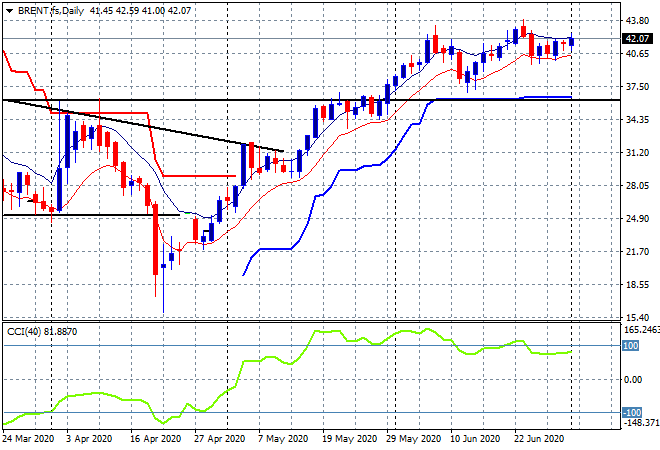Click the -148.371 CCI scale minimum
The height and width of the screenshot is (450, 660).
641,423
